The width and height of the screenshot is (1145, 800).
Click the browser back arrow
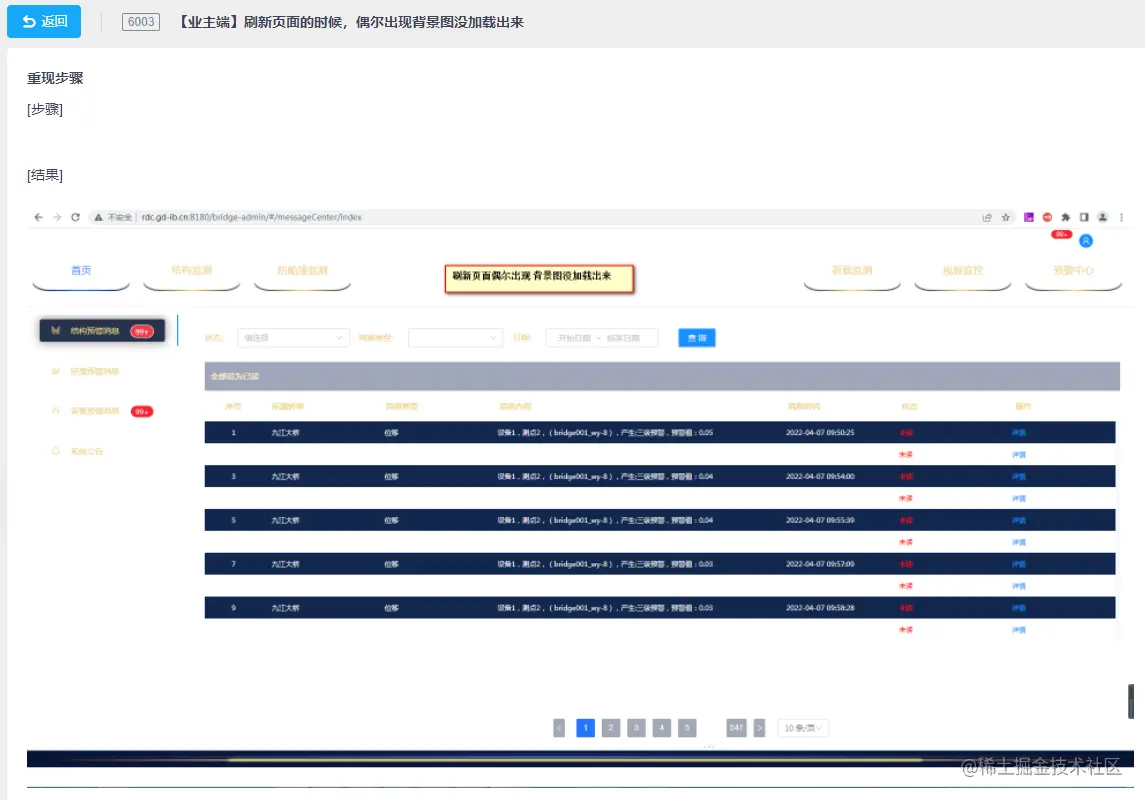(x=37, y=217)
